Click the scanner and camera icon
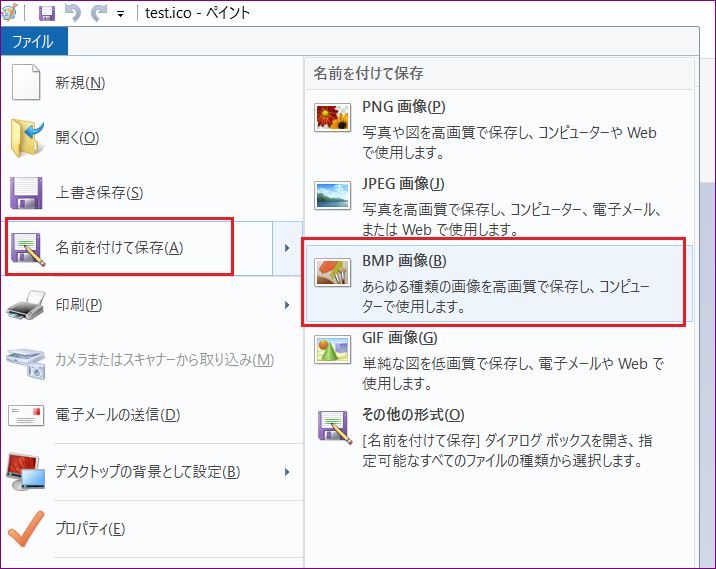The image size is (716, 569). [x=26, y=363]
